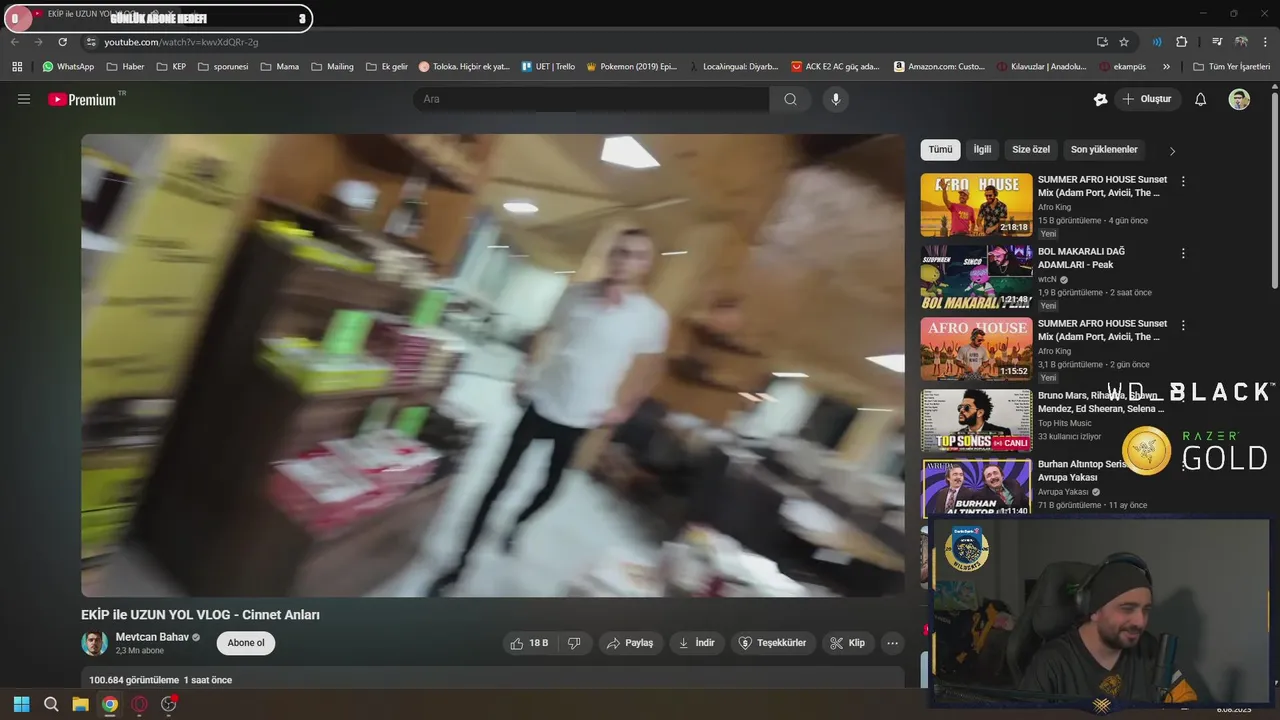Open Chrome apps grid in bookmarks bar
1280x720 pixels.
(x=17, y=67)
